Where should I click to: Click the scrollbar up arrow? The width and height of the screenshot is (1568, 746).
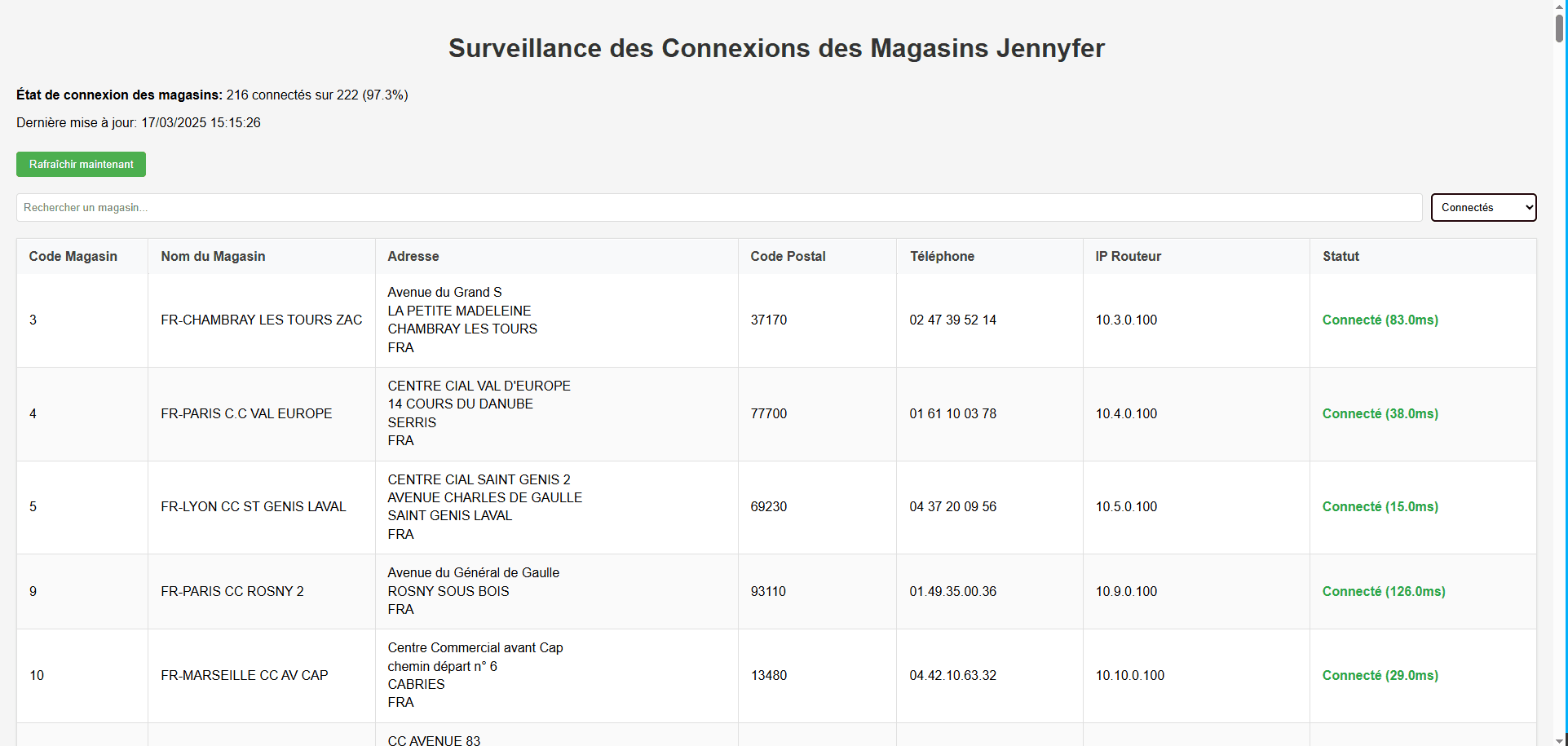(1560, 6)
